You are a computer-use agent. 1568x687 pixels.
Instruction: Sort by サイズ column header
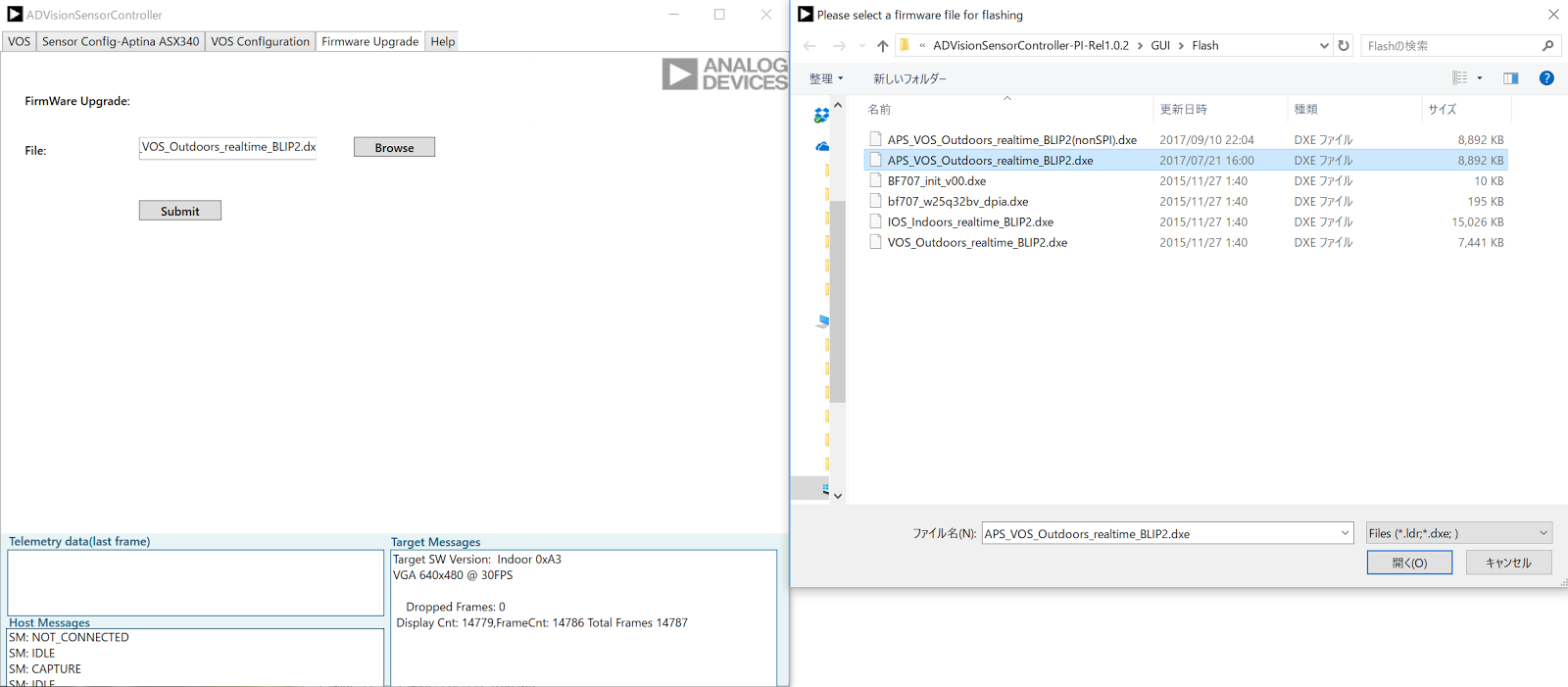(x=1465, y=109)
